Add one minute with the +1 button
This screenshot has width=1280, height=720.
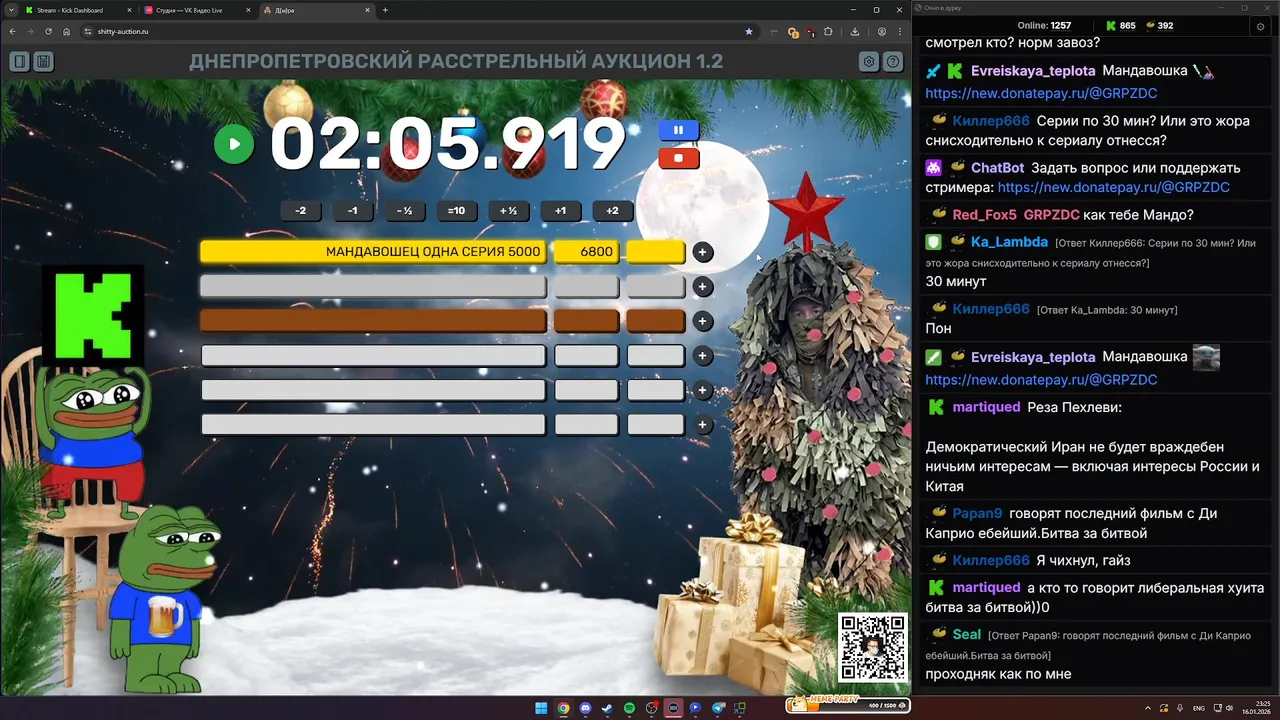pyautogui.click(x=560, y=211)
